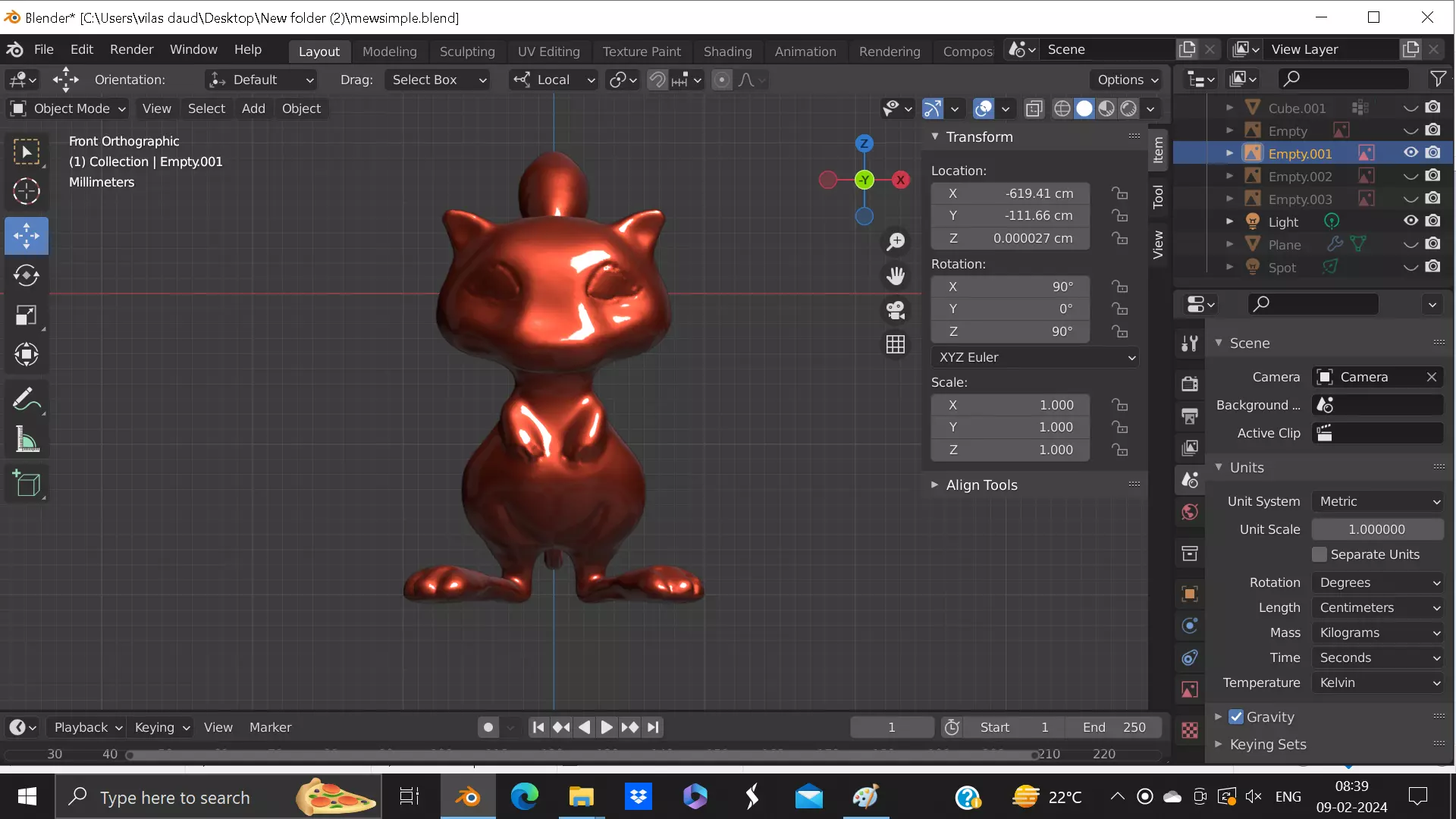Enable material preview viewport shading

(x=1106, y=108)
